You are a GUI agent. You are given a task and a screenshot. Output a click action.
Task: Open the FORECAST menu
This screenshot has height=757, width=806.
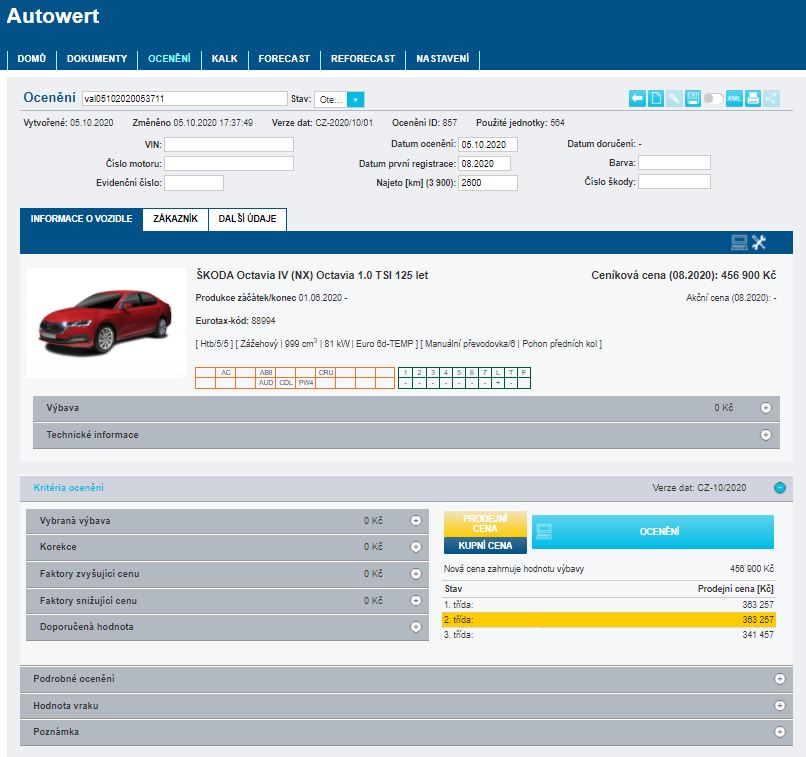284,59
